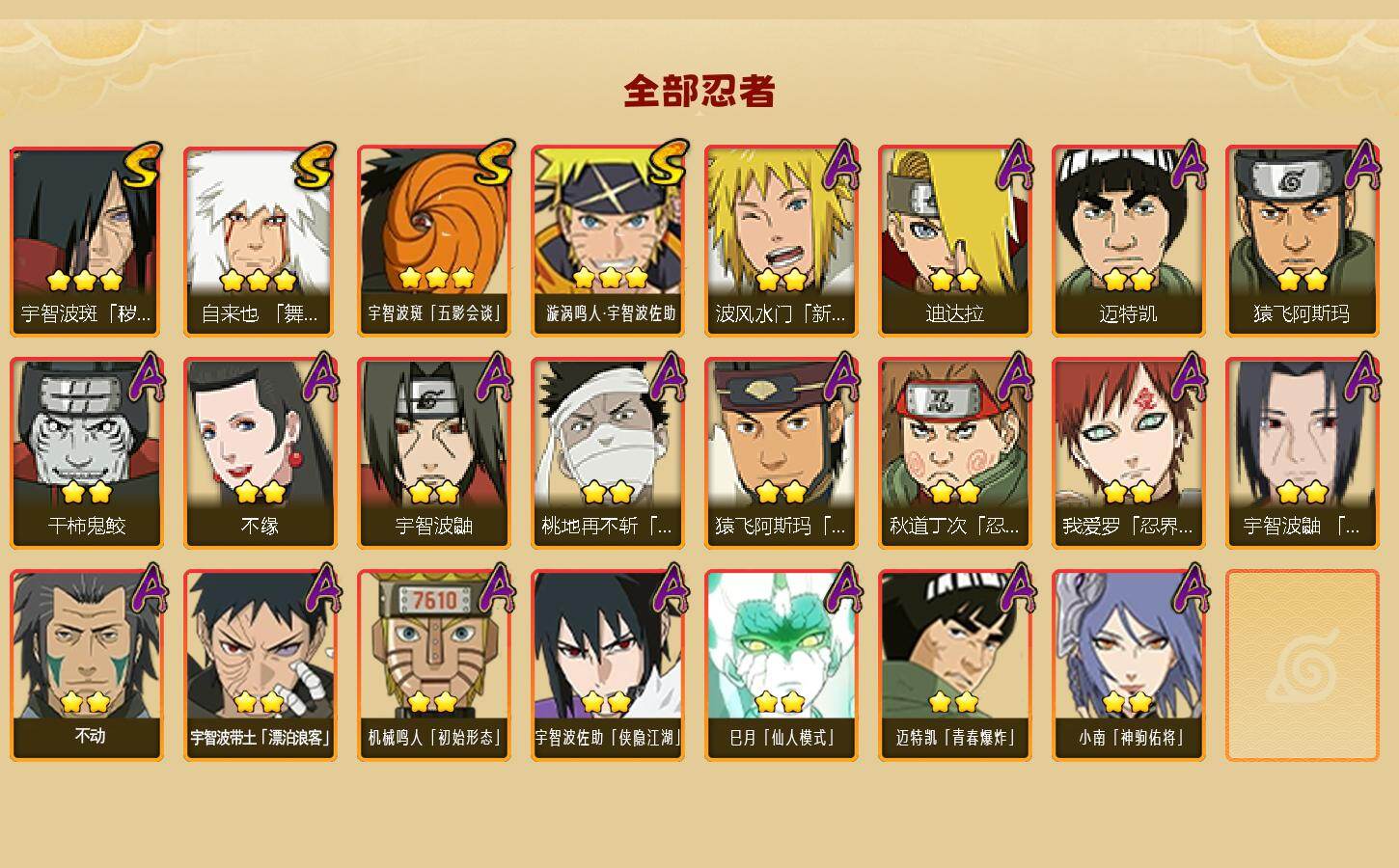The width and height of the screenshot is (1399, 868).
Task: Select the 不动 ninja card
Action: [x=86, y=665]
